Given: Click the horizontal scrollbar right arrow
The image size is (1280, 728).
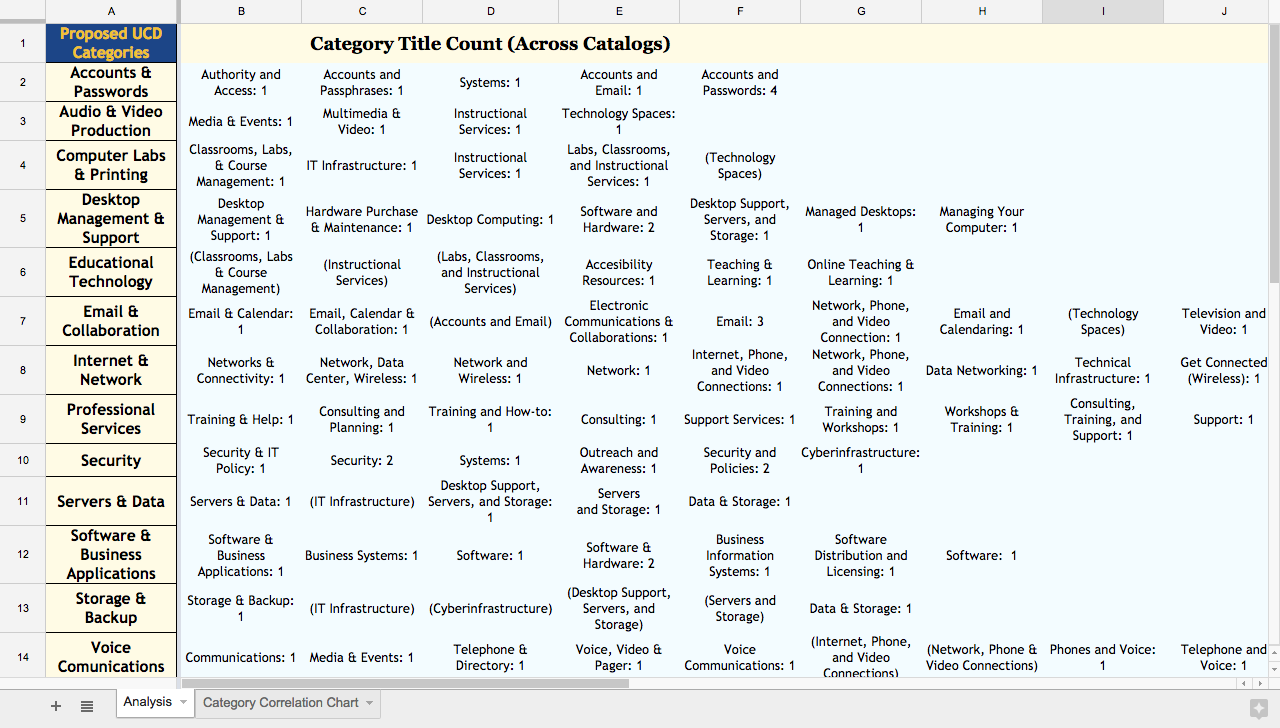Looking at the screenshot, I should pyautogui.click(x=1259, y=683).
